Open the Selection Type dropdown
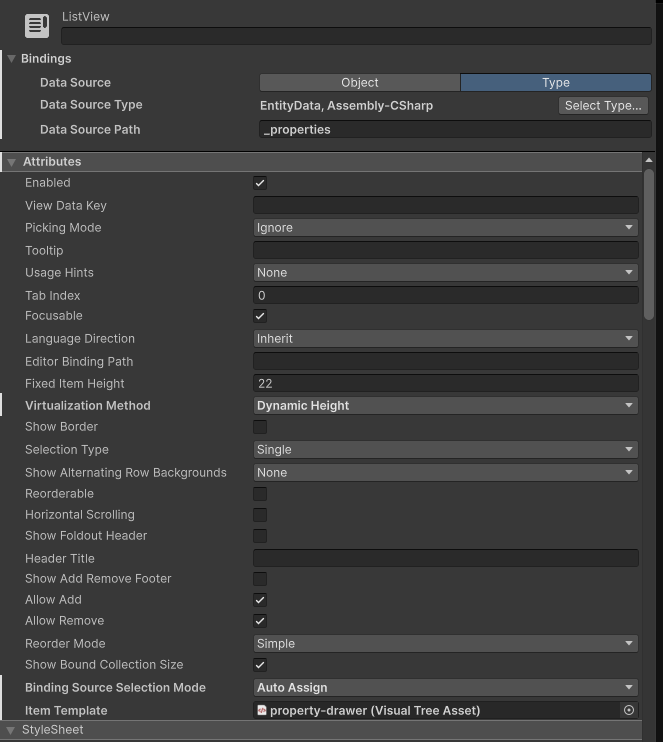Image resolution: width=663 pixels, height=742 pixels. 445,450
